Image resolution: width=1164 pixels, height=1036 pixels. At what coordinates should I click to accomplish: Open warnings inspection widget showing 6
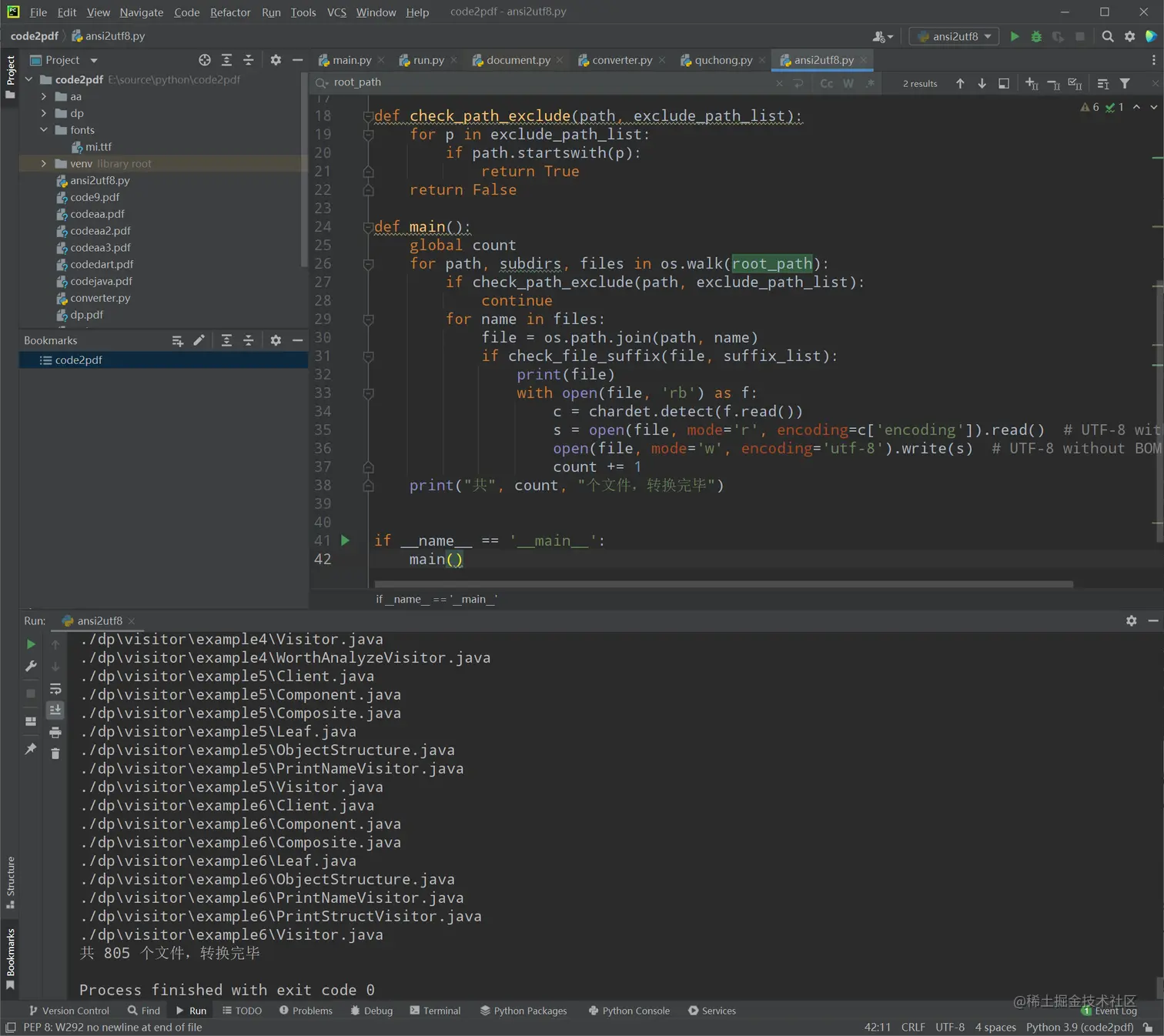click(x=1090, y=107)
